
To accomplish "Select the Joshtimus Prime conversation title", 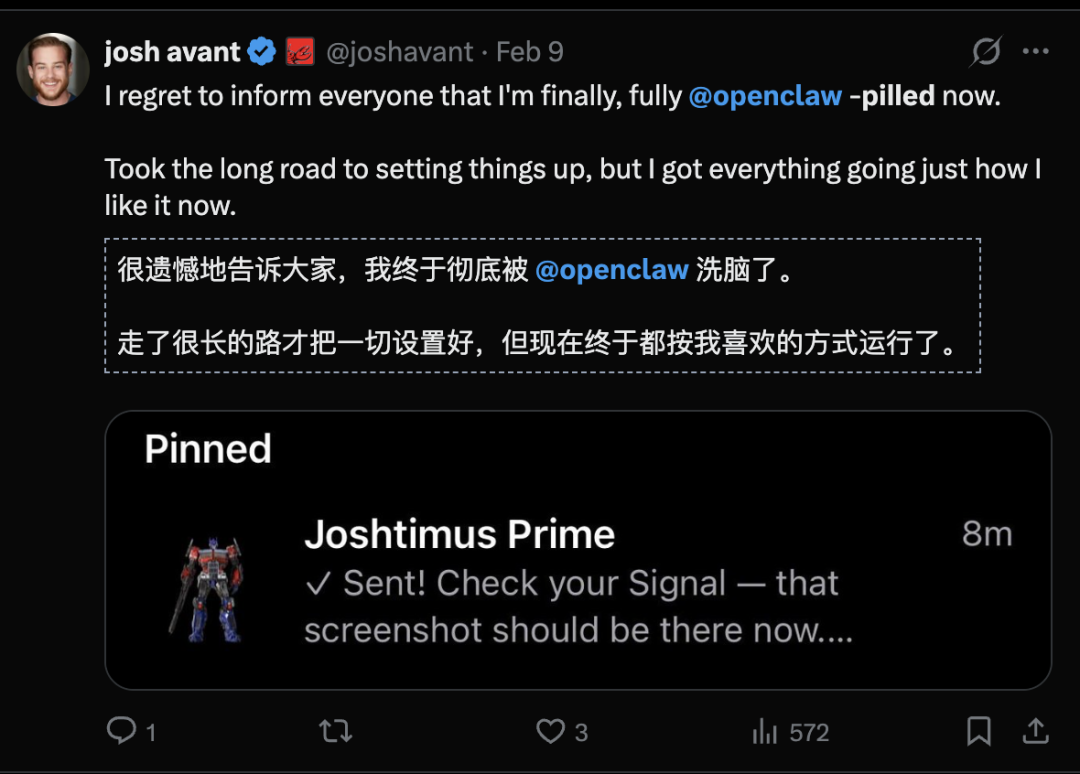I will click(459, 535).
